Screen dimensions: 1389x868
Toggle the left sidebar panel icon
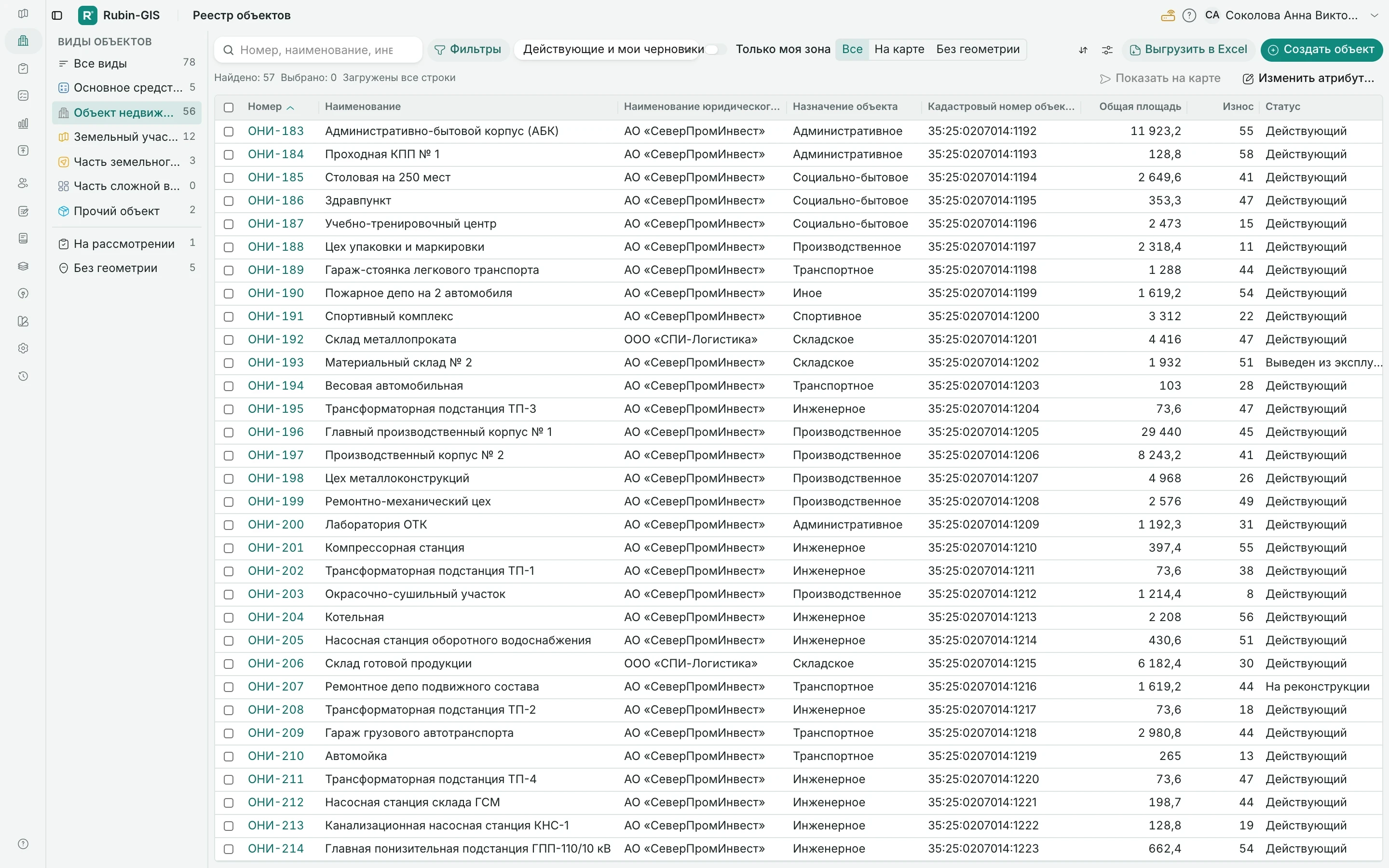pyautogui.click(x=57, y=15)
